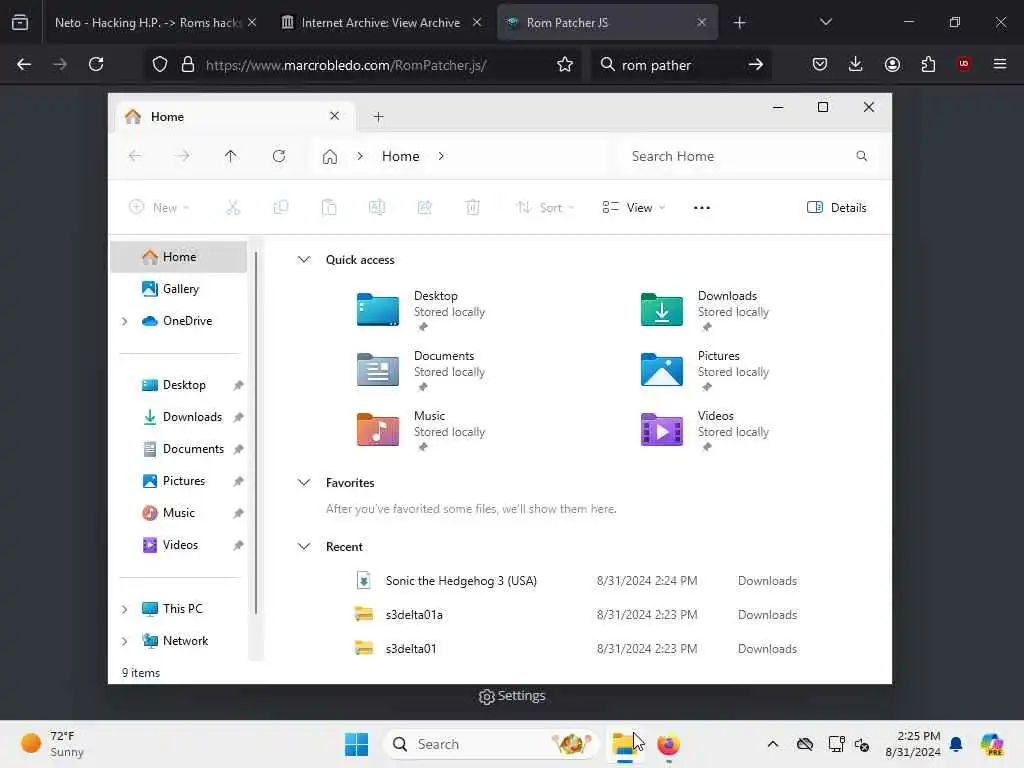The image size is (1024, 768).
Task: Click the Delete trash icon in Explorer
Action: [x=473, y=208]
